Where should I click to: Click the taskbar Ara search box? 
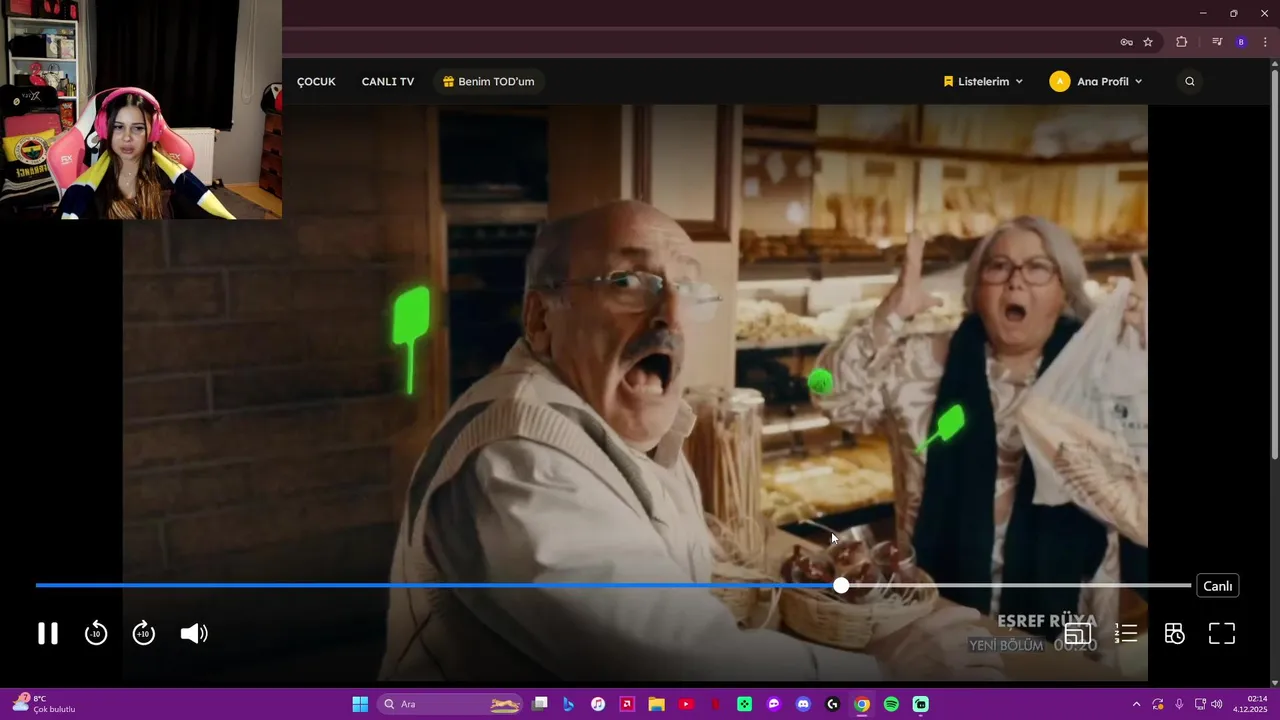(x=449, y=704)
